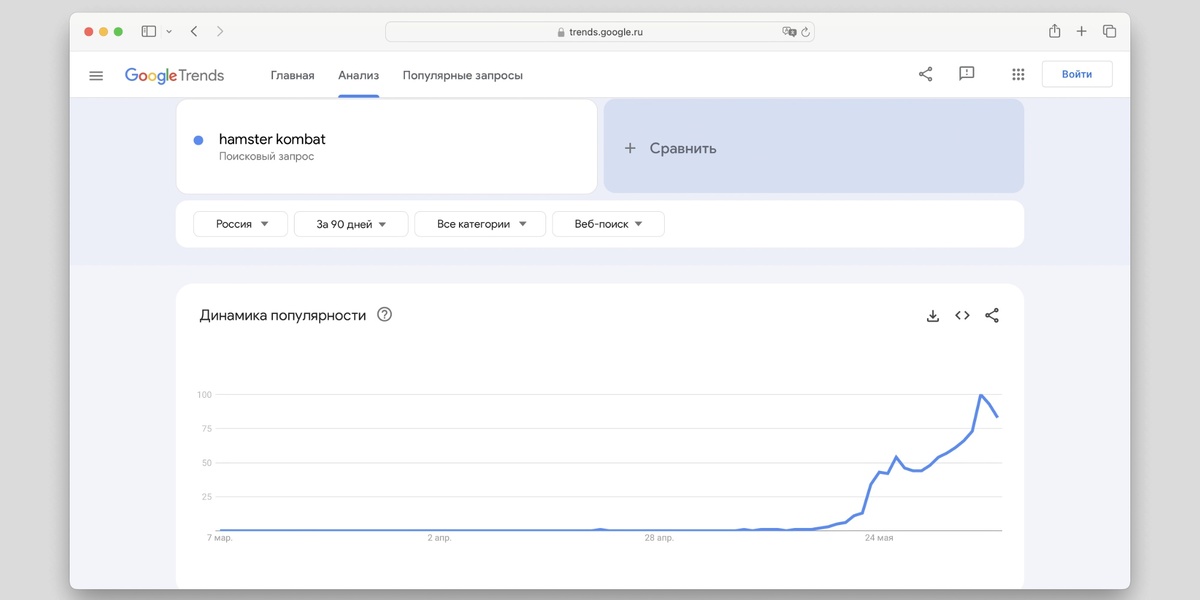Open the hamburger navigation menu
The height and width of the screenshot is (600, 1200).
pos(96,75)
